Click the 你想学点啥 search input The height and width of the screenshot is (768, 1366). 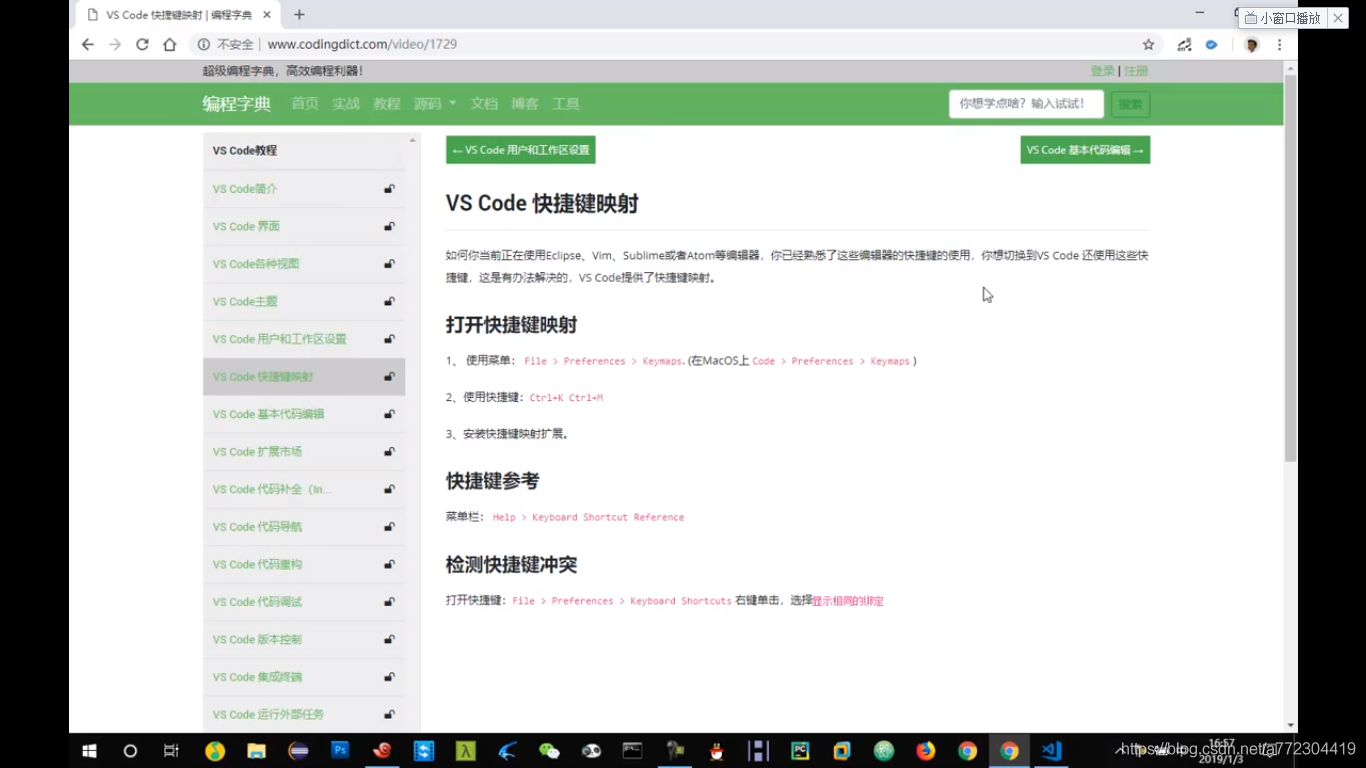coord(1026,104)
